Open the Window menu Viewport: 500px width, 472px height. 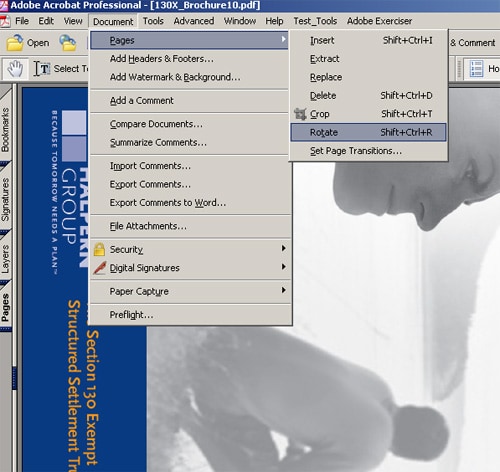pyautogui.click(x=240, y=21)
